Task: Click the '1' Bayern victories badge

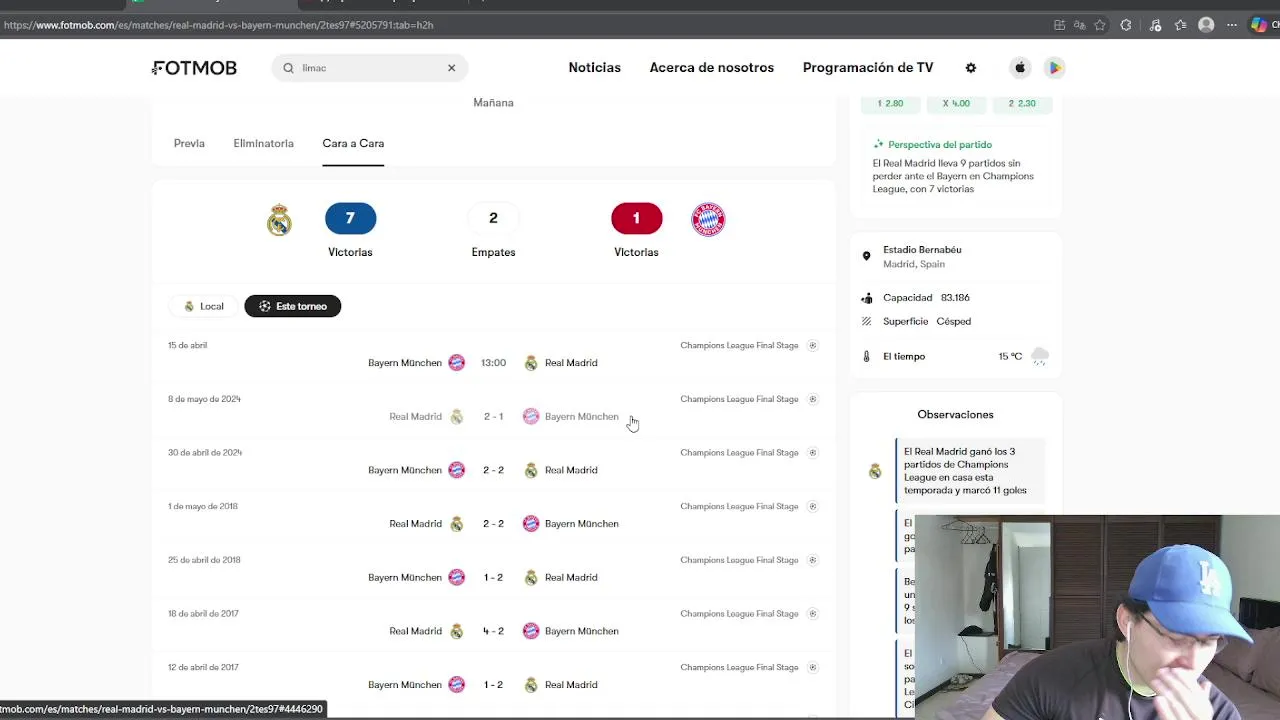Action: pyautogui.click(x=636, y=218)
